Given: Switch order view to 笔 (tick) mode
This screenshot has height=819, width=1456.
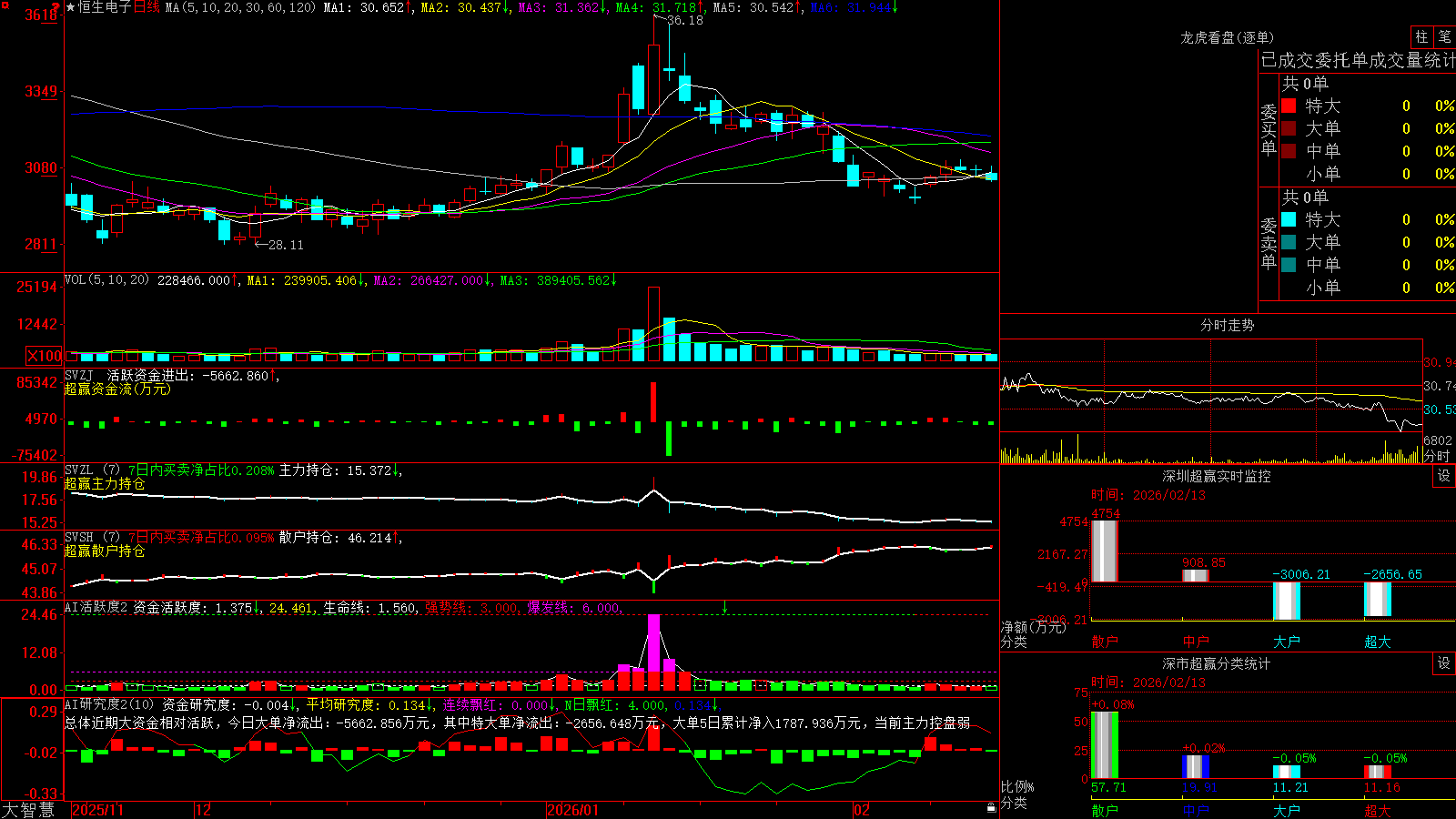Looking at the screenshot, I should [x=1444, y=37].
